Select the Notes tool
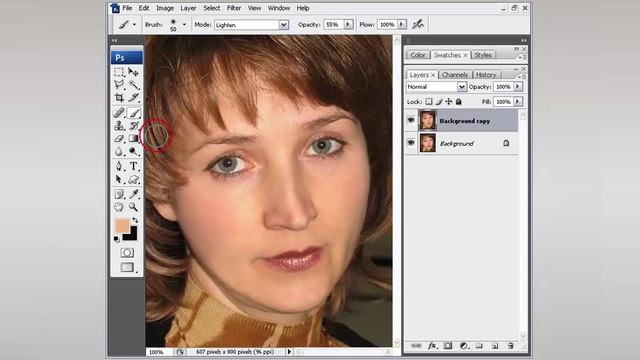640x360 pixels. pos(119,194)
